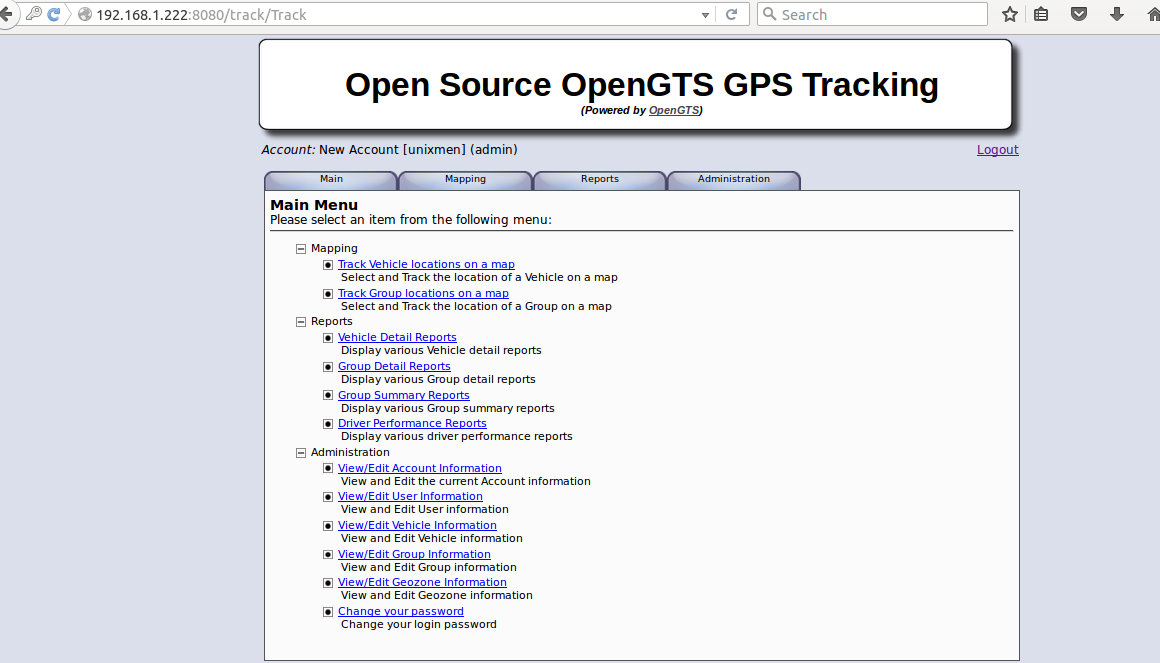Click the bullet icon beside View/Edit Geozone Information

(328, 583)
